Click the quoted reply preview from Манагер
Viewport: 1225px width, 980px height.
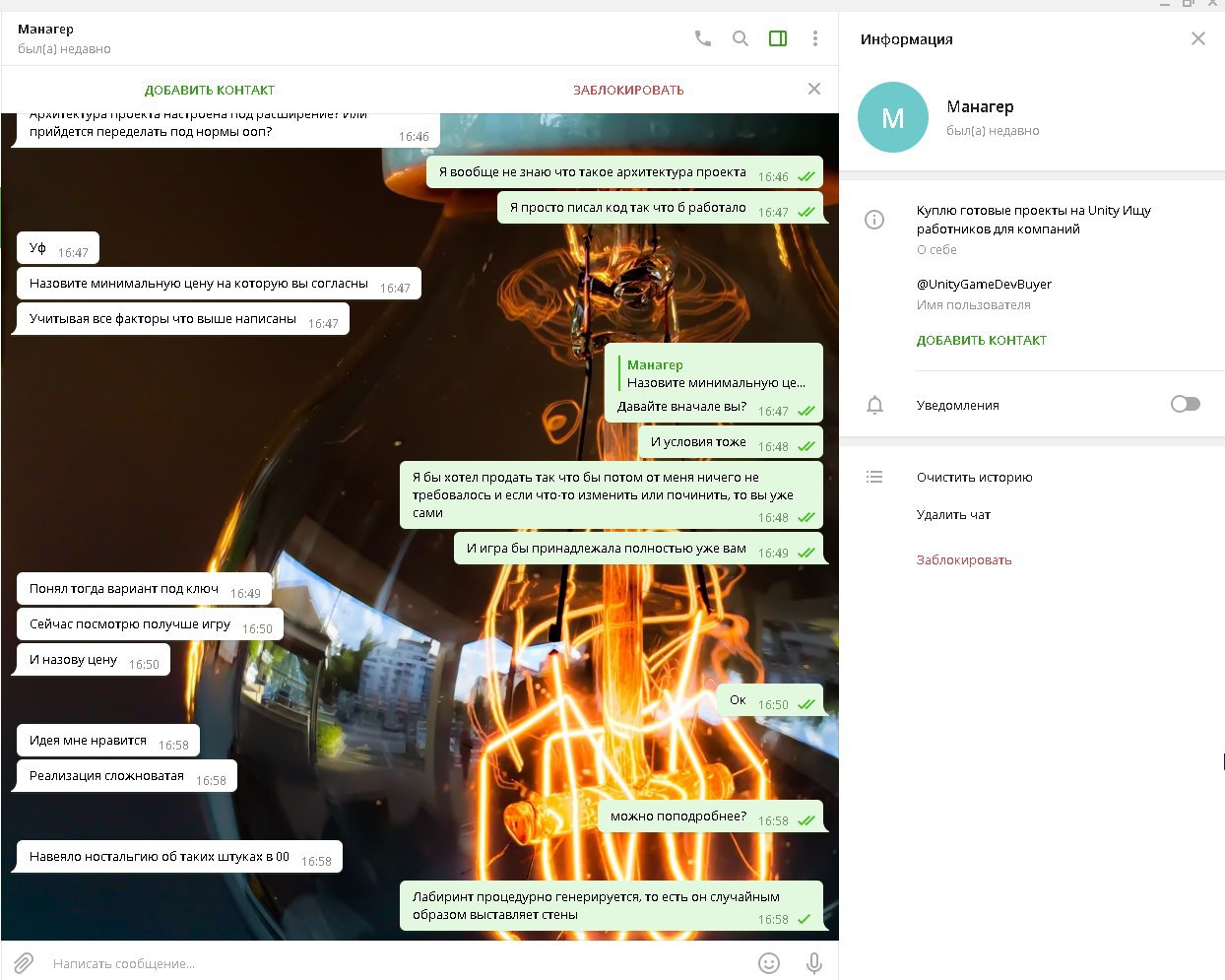(x=716, y=373)
